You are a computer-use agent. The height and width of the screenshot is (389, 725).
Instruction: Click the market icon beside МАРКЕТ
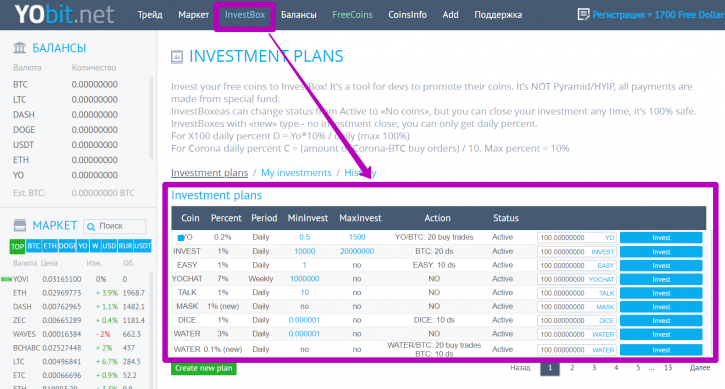coord(20,225)
